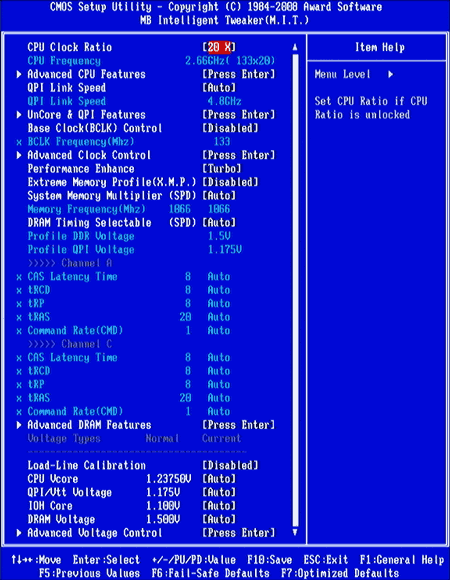Click the scrollbar up arrow
The image size is (450, 580).
coord(295,47)
